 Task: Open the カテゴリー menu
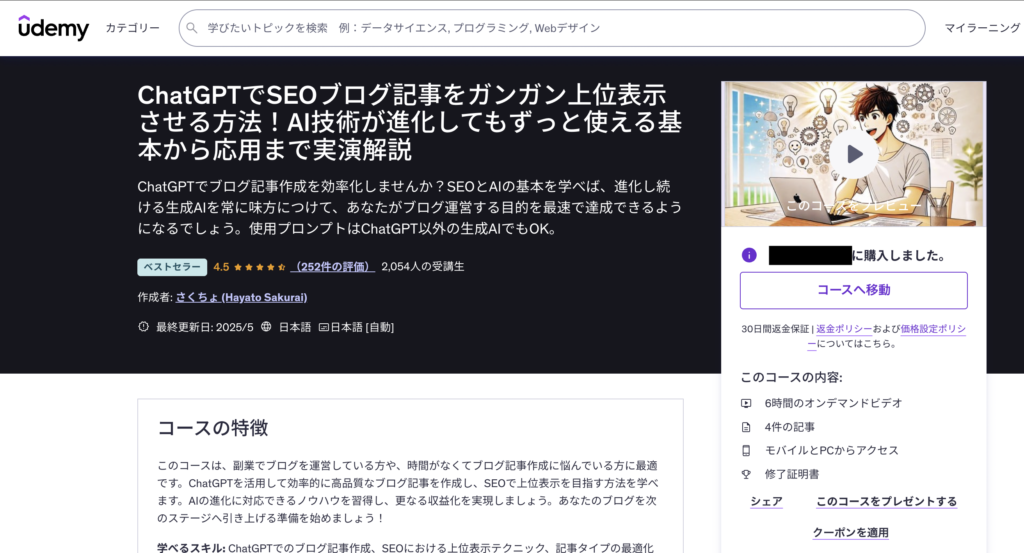(132, 28)
